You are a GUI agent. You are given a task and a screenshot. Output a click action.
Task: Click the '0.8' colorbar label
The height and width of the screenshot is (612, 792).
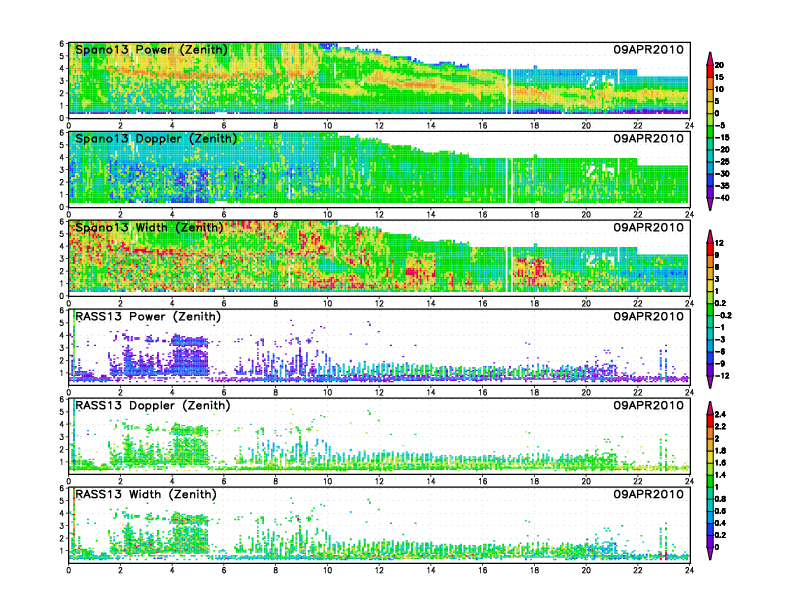tap(721, 499)
